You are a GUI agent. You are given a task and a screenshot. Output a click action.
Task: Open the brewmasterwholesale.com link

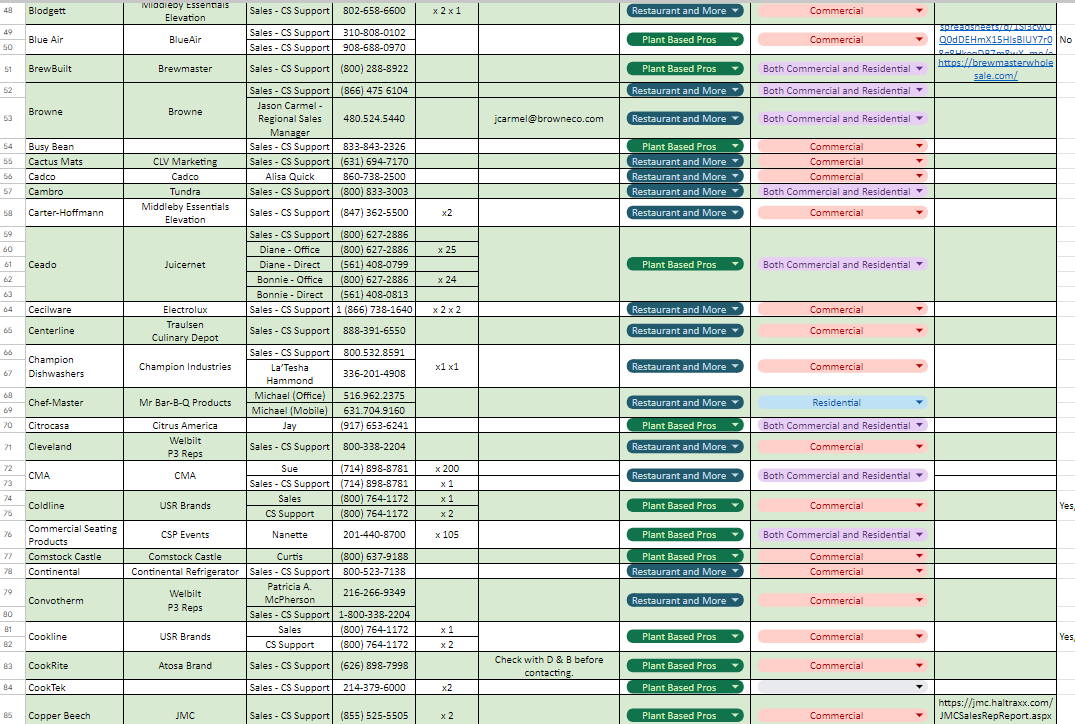click(995, 69)
